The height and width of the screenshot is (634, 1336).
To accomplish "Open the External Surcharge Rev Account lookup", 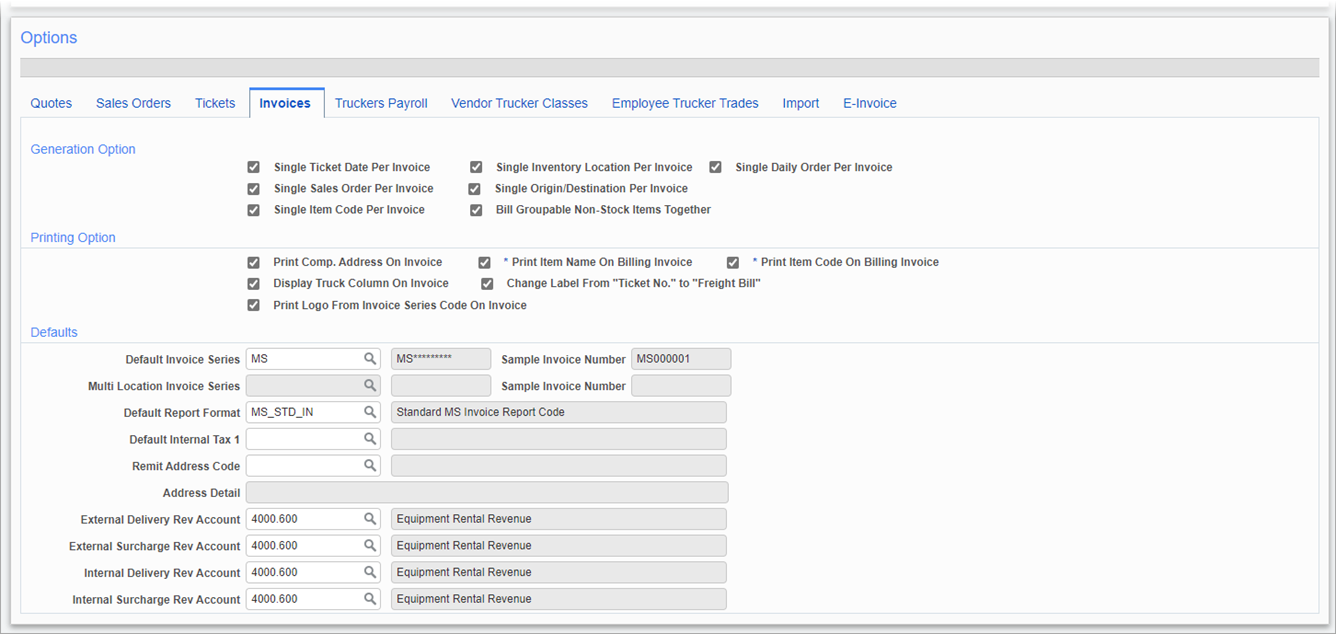I will tap(370, 545).
